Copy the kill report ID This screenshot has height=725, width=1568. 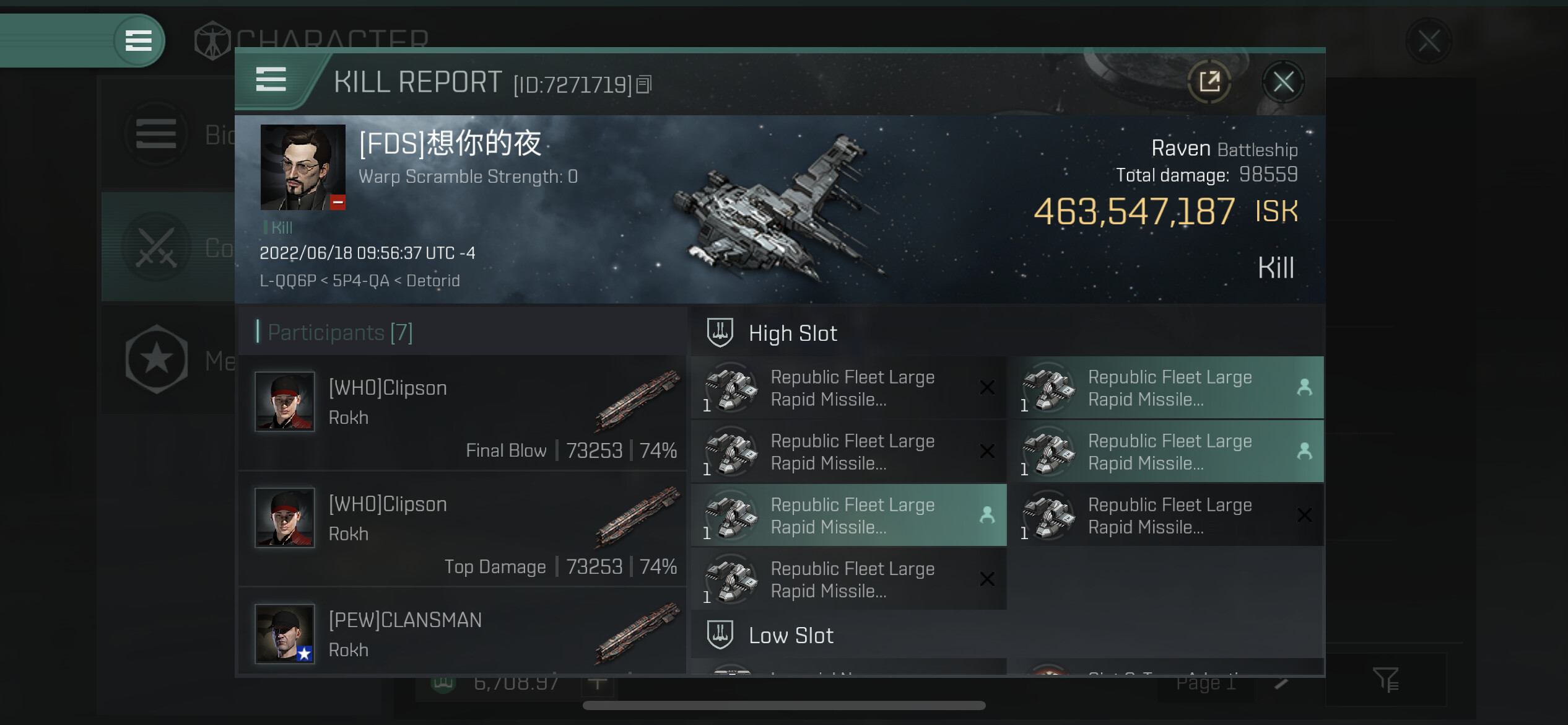[x=644, y=84]
